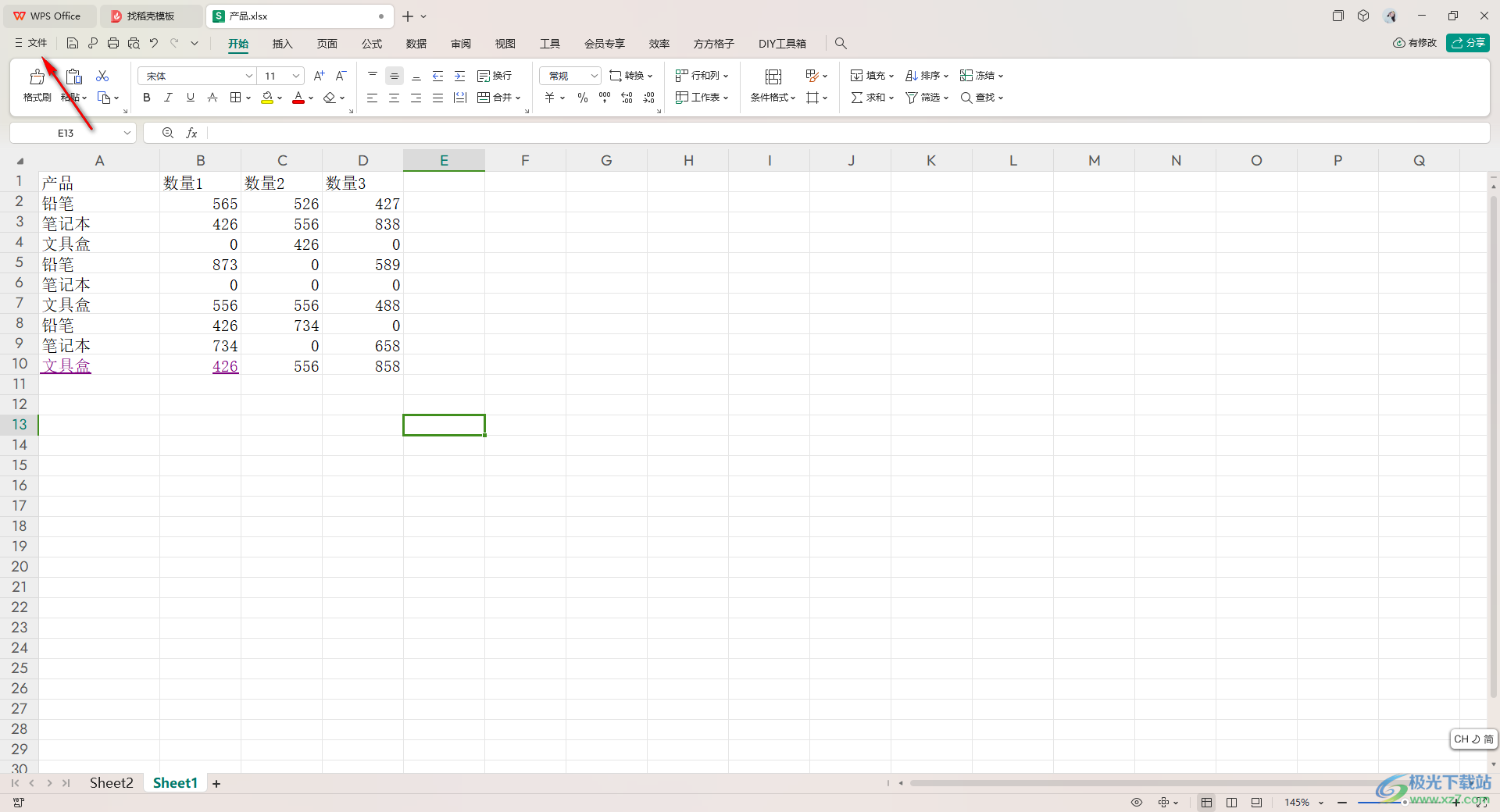Open the number format 常规 dropdown

coord(594,76)
